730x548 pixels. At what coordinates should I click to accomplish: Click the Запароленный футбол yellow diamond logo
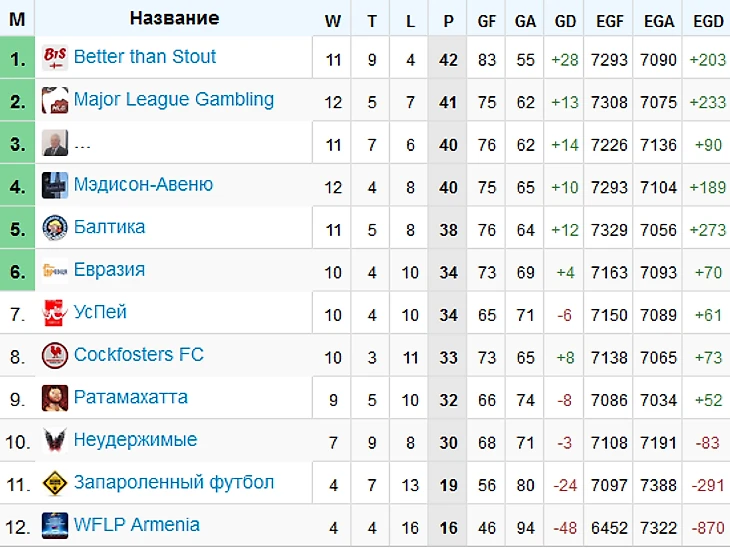(x=55, y=483)
